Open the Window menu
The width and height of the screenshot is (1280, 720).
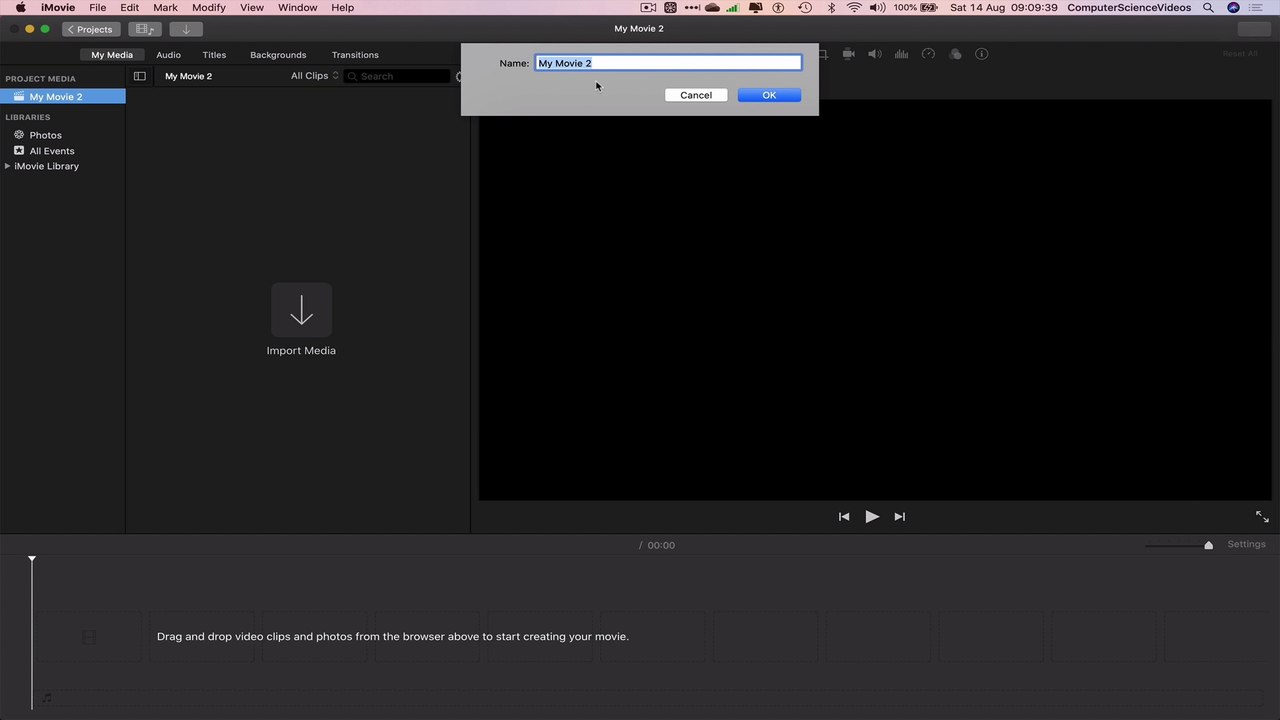(298, 8)
